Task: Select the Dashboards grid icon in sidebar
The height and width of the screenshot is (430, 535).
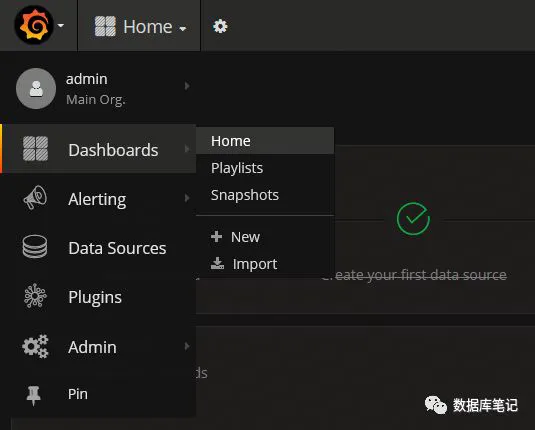Action: (35, 148)
